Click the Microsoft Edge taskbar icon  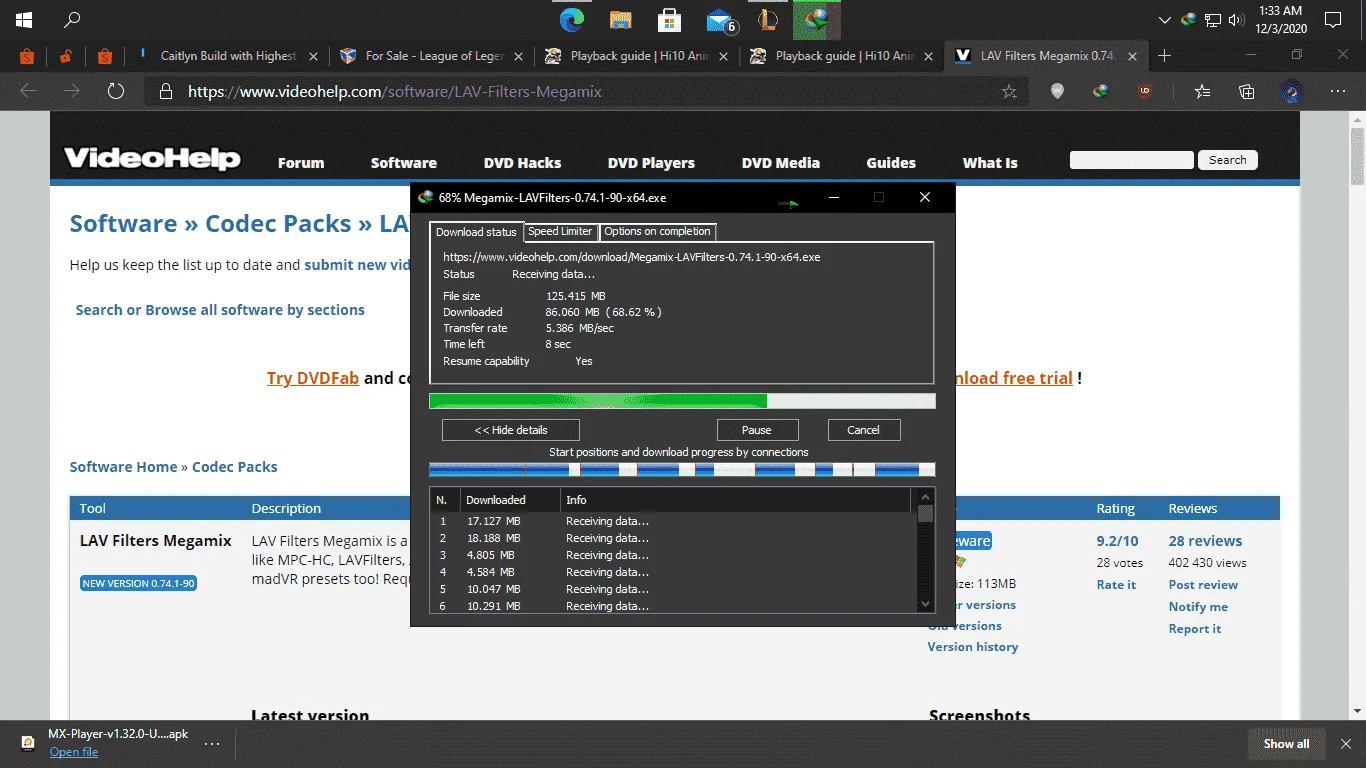pyautogui.click(x=572, y=20)
